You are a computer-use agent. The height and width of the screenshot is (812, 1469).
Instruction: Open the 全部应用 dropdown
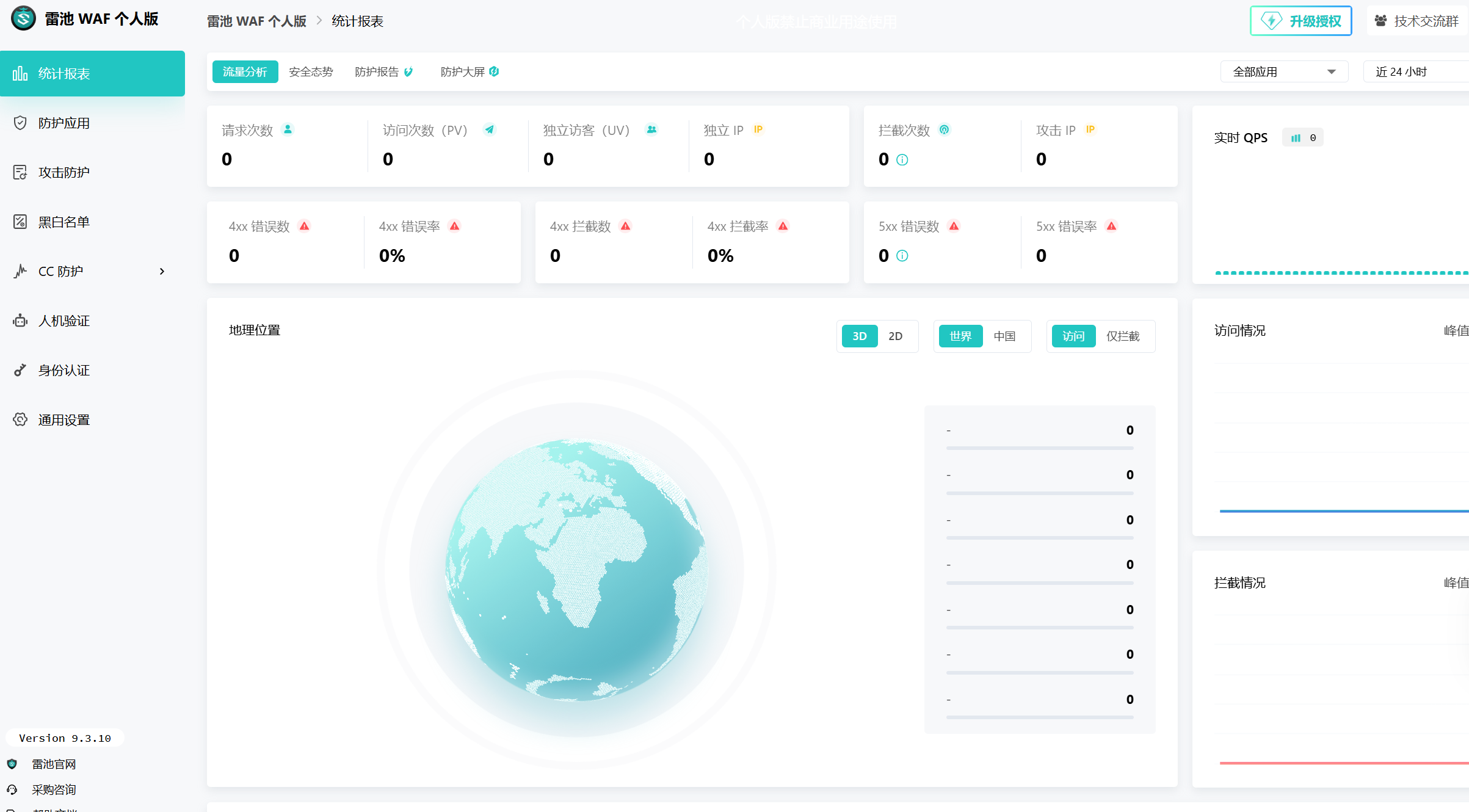click(1284, 71)
